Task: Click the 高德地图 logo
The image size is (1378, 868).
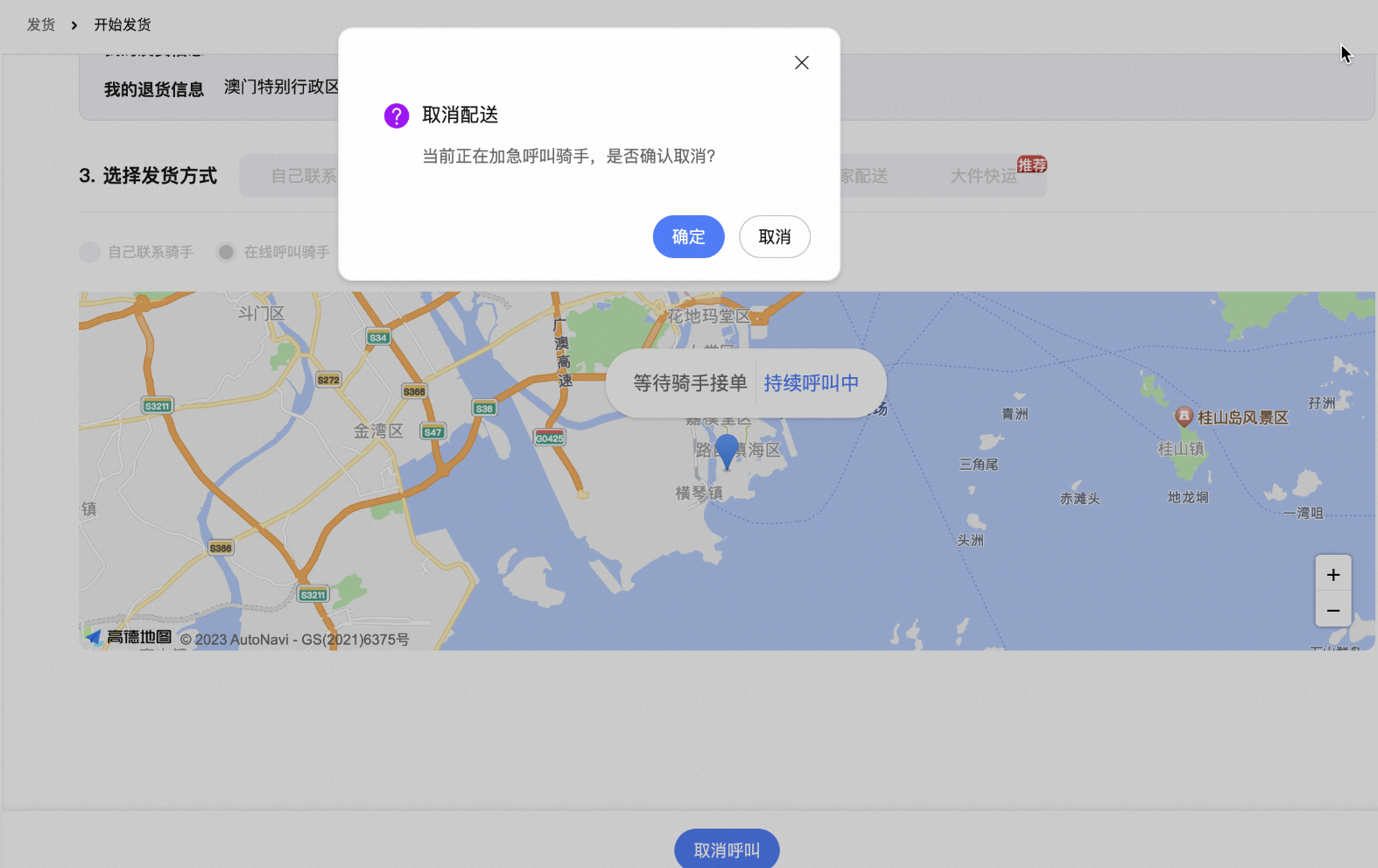Action: [x=129, y=637]
